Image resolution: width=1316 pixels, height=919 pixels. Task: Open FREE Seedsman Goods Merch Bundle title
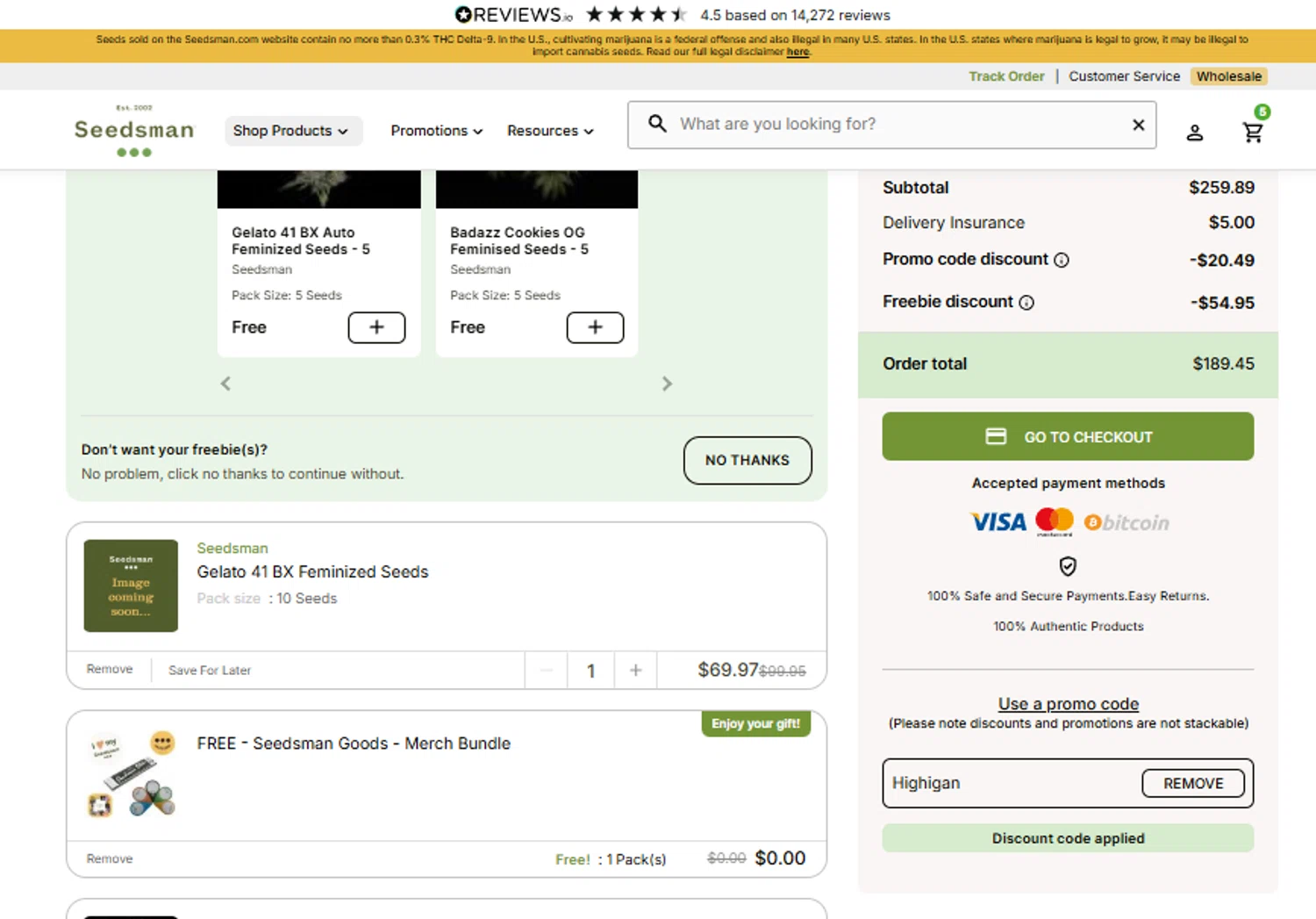coord(354,743)
